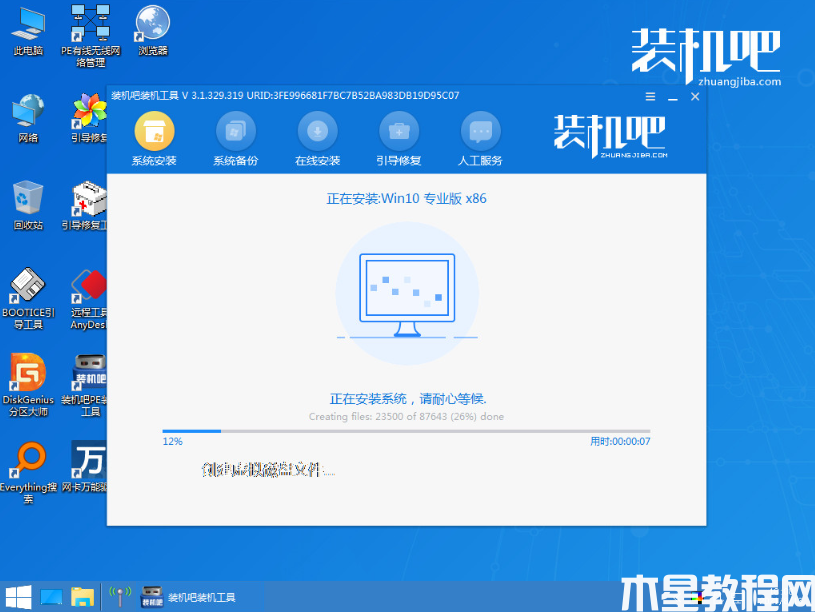Launch the 浏览器 desktop shortcut
This screenshot has width=816, height=612.
[152, 30]
